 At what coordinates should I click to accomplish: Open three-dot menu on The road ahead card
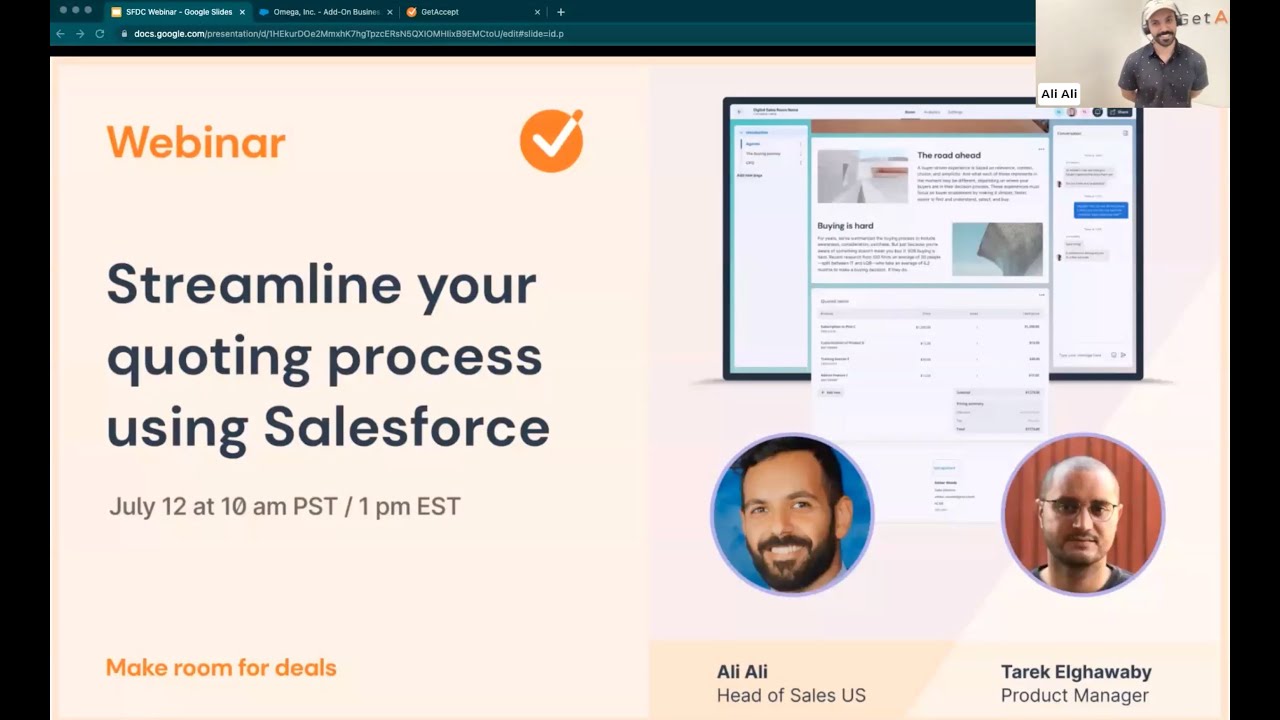point(1041,149)
